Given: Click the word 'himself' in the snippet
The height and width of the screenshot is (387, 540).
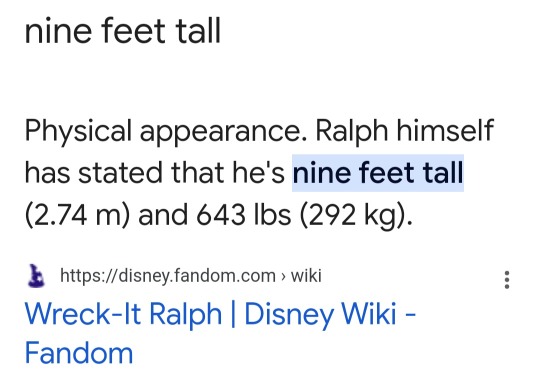Looking at the screenshot, I should pos(445,130).
